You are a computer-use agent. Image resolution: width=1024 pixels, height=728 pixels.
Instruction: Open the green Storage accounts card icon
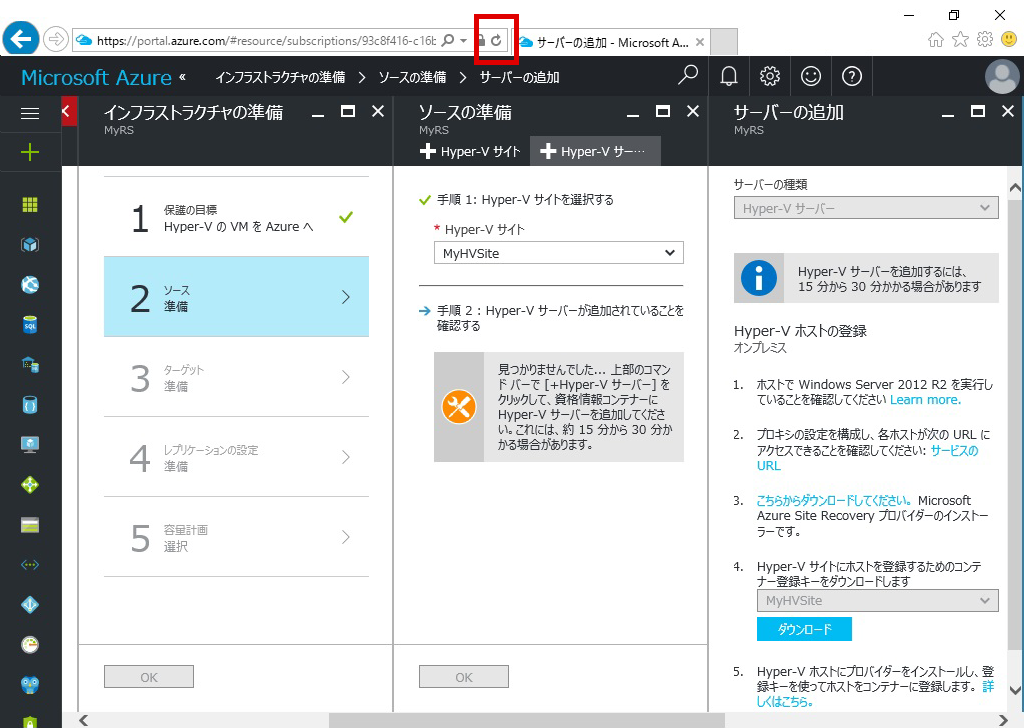(30, 525)
